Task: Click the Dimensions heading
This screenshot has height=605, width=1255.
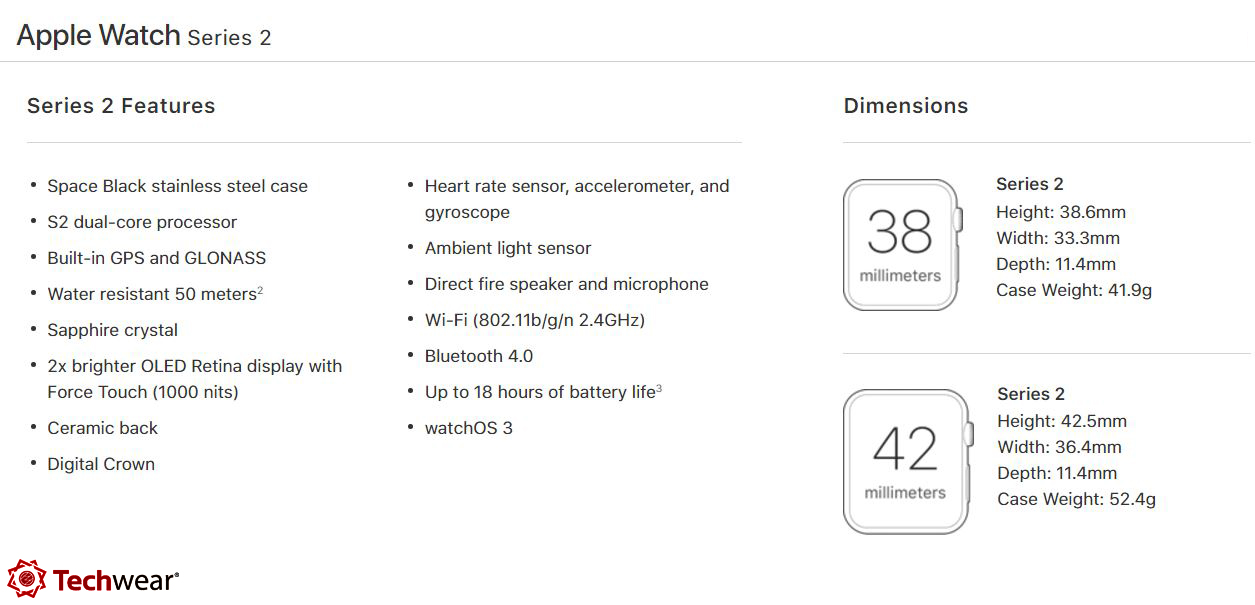Action: tap(906, 106)
